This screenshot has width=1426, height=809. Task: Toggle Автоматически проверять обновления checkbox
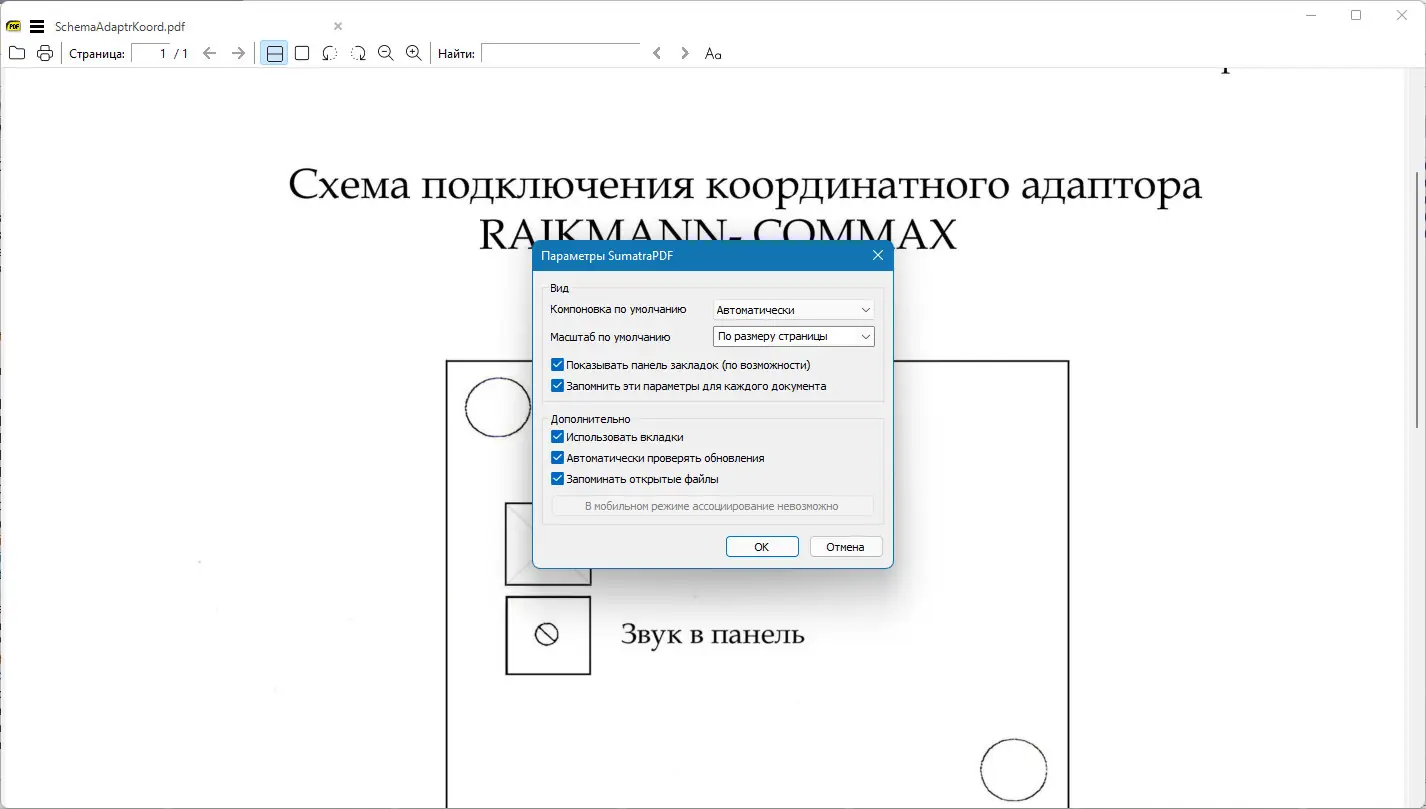tap(558, 458)
